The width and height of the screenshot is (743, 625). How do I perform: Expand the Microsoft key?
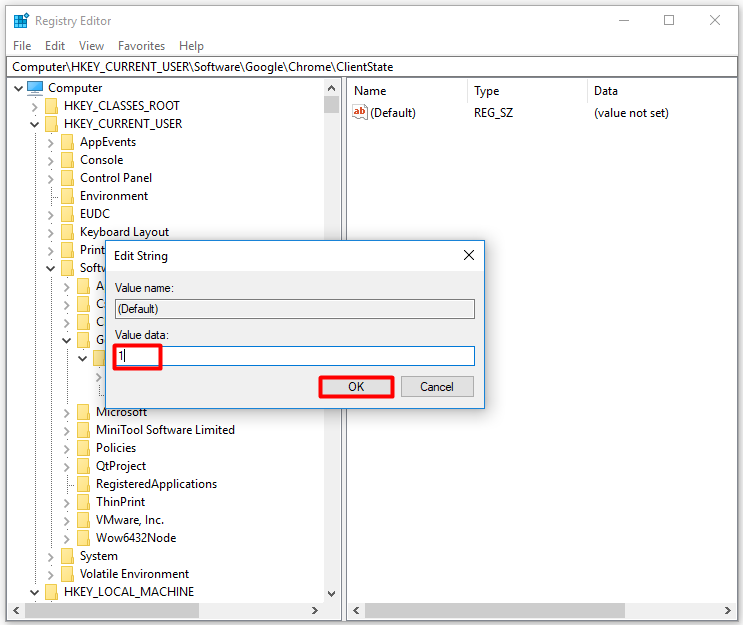coord(67,413)
